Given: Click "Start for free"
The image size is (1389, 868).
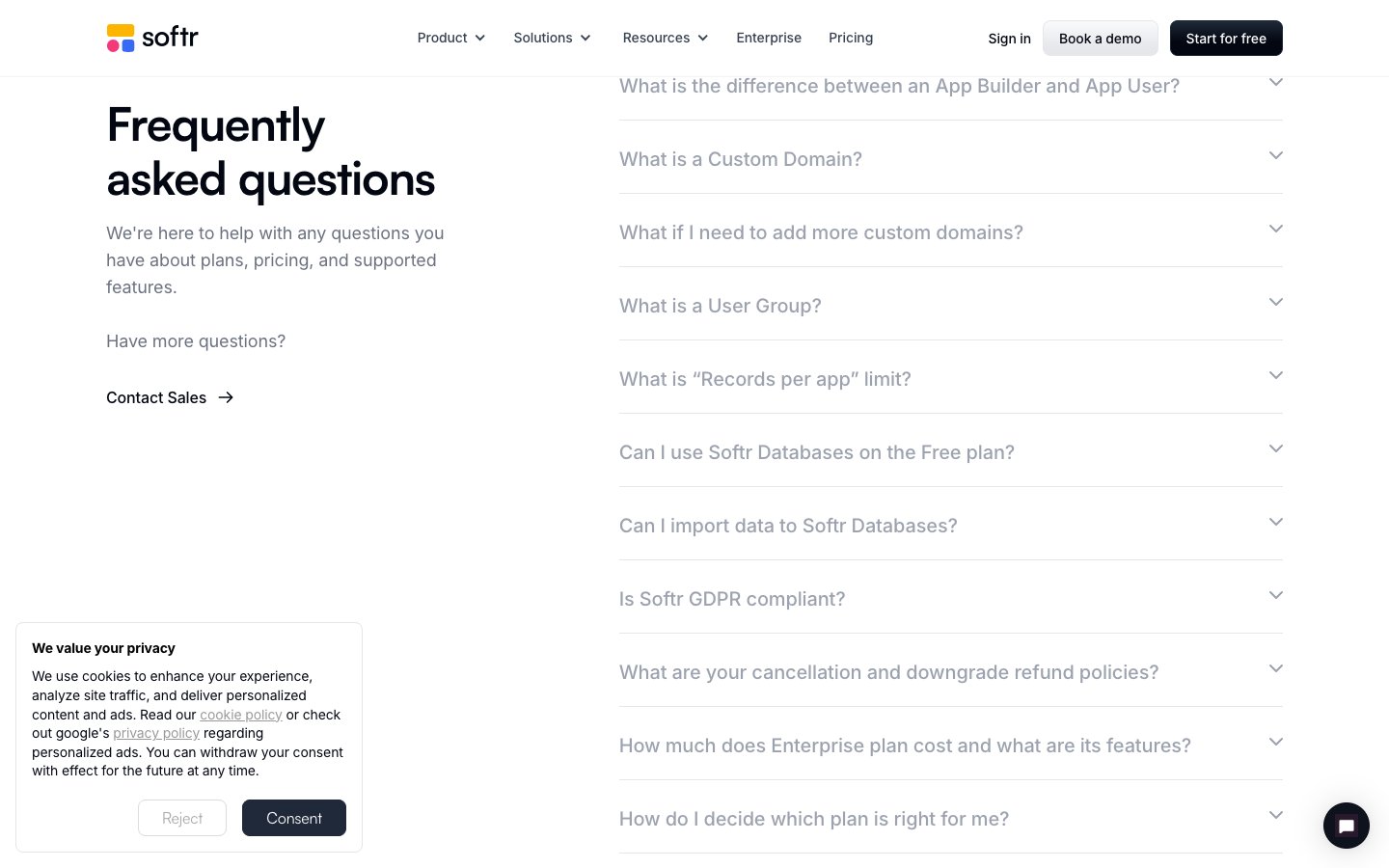Looking at the screenshot, I should [1226, 39].
